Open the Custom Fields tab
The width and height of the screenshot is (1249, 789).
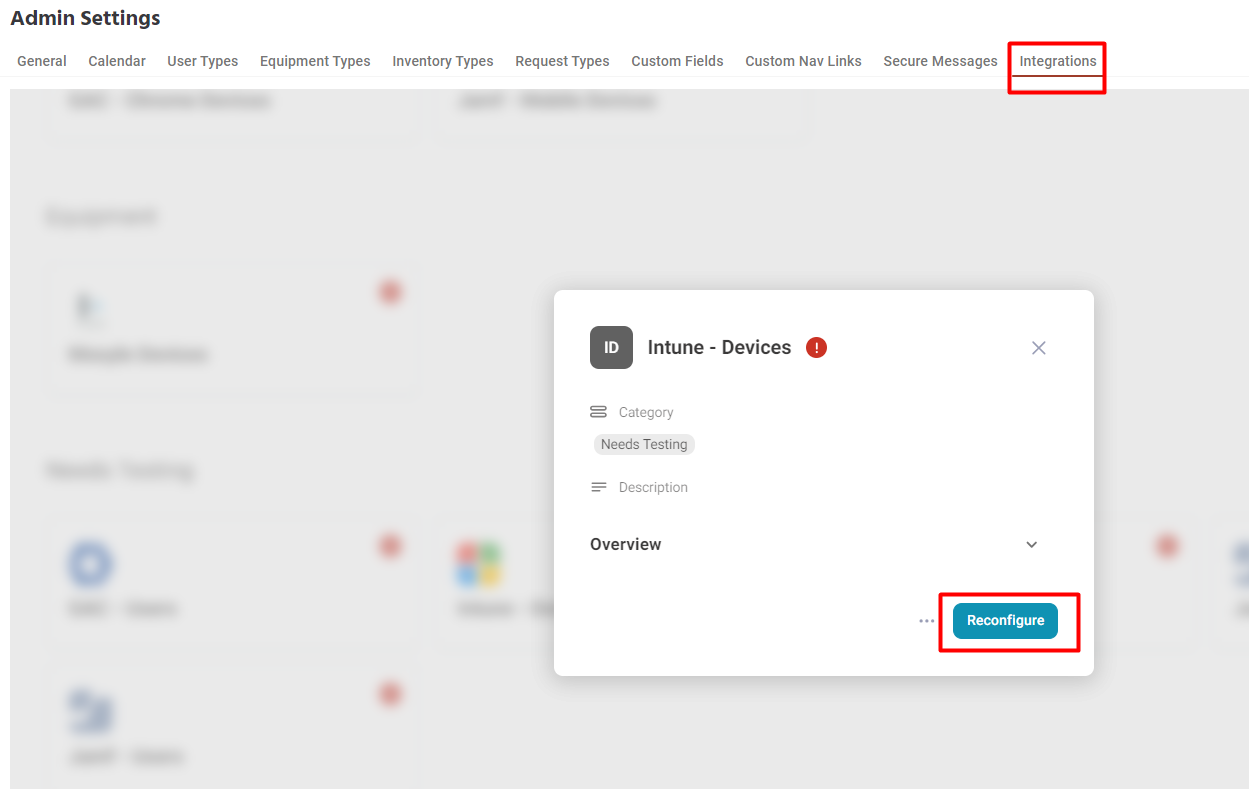(x=677, y=61)
